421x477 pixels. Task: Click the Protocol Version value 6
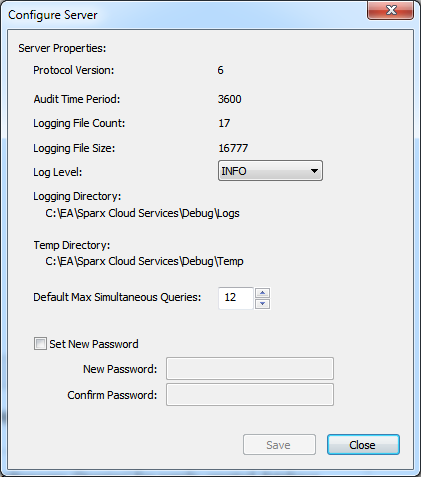coord(220,70)
